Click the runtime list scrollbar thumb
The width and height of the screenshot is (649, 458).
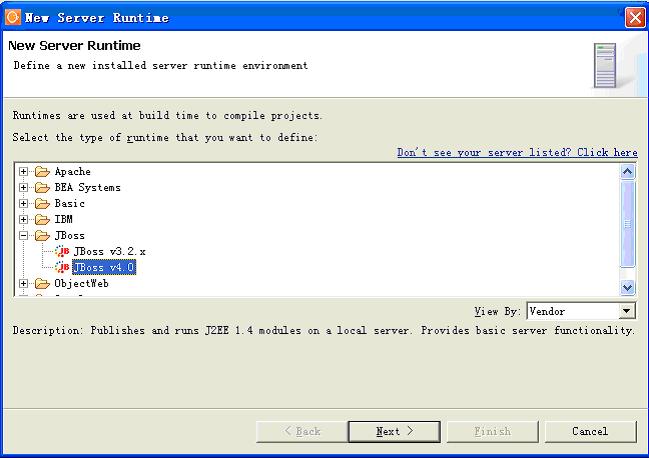tap(627, 224)
